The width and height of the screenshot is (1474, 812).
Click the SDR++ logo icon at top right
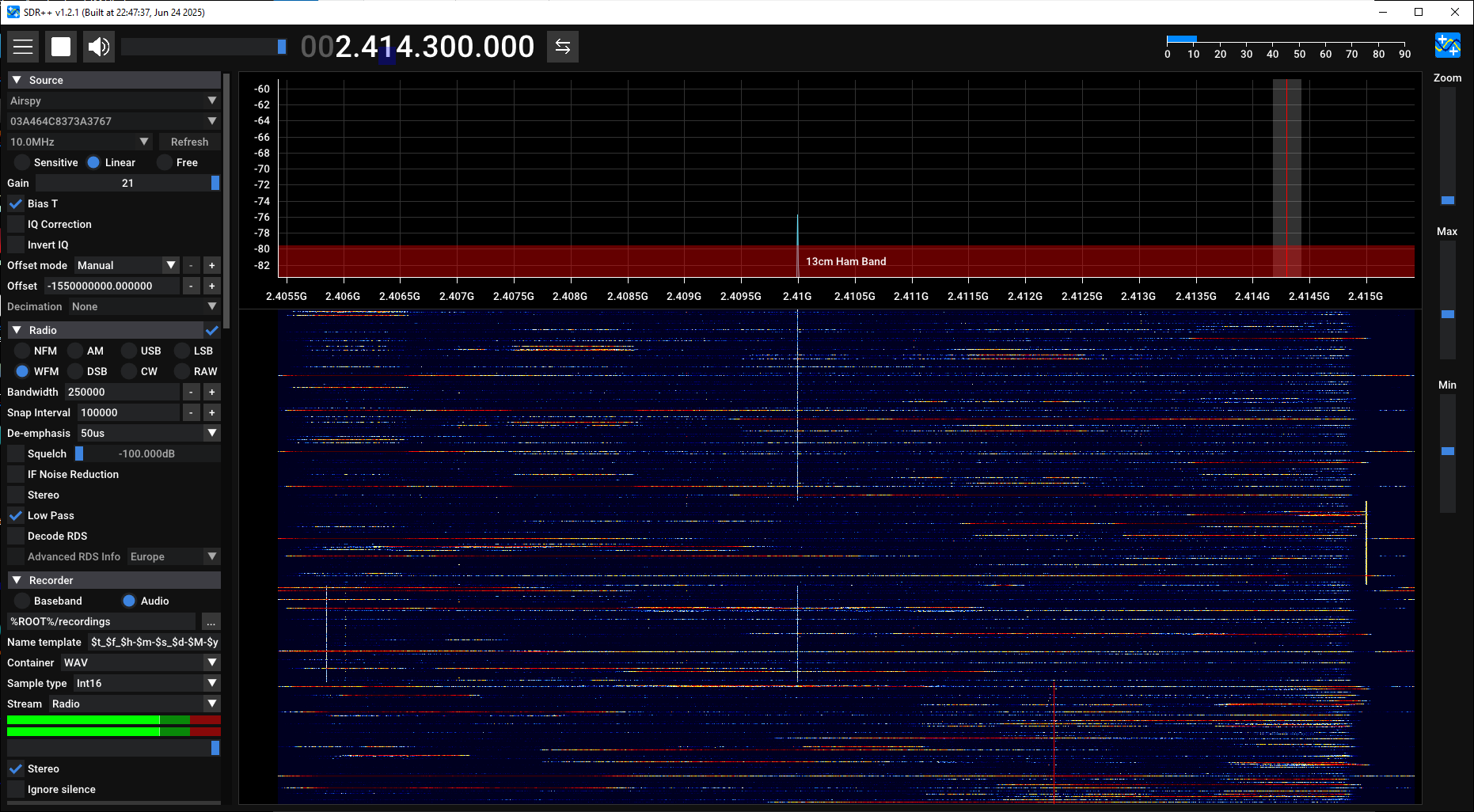point(1448,45)
